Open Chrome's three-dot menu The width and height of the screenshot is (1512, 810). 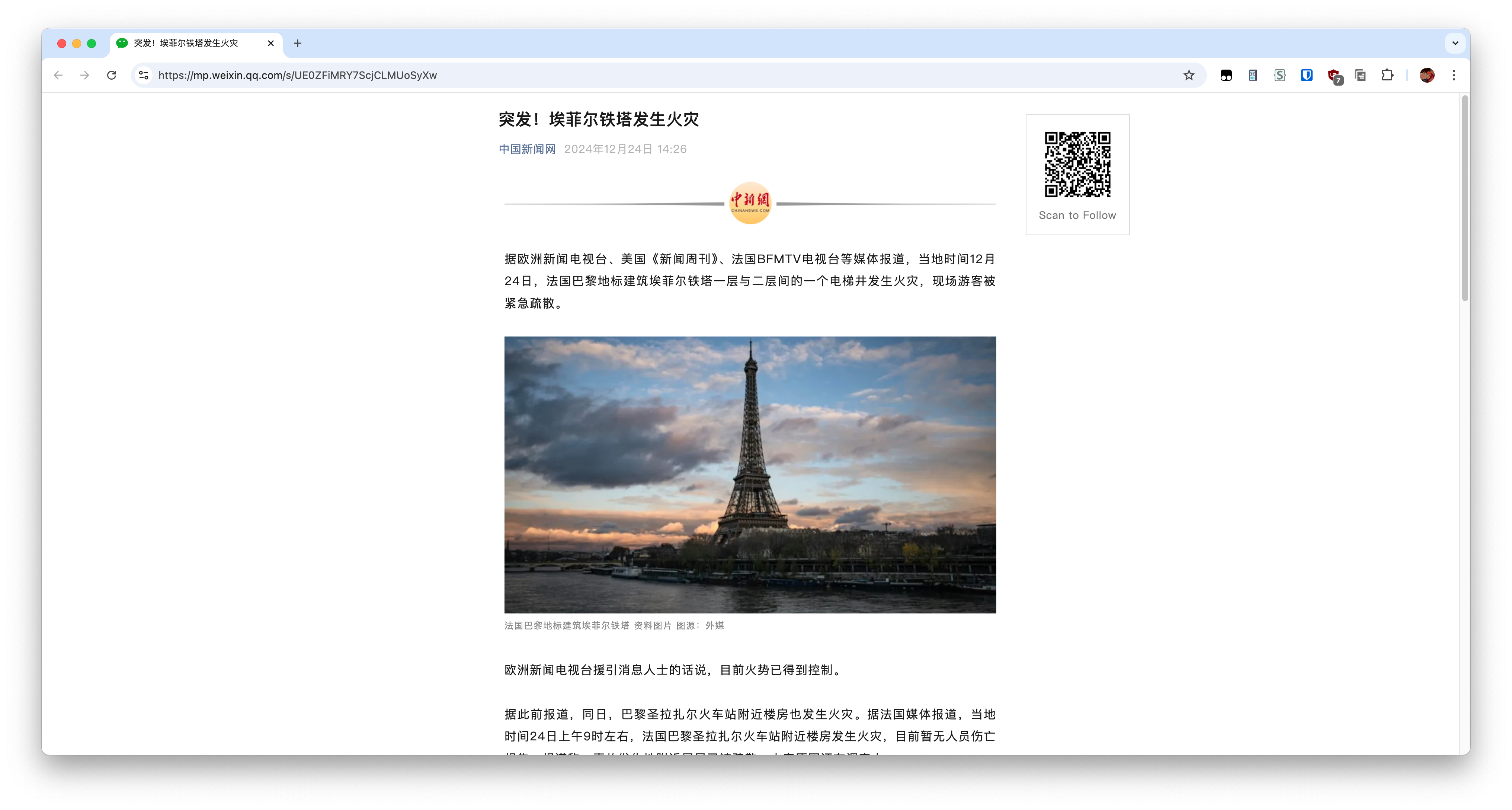pos(1454,75)
